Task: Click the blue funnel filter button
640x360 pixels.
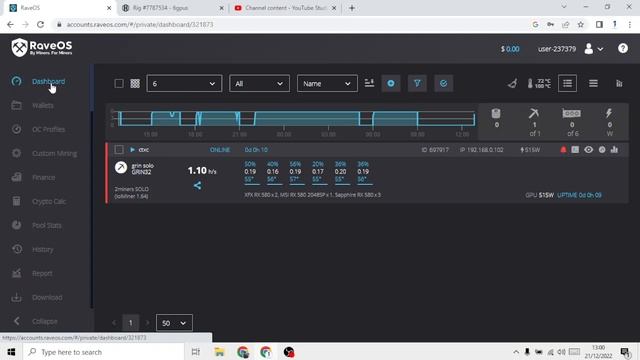Action: tap(417, 83)
